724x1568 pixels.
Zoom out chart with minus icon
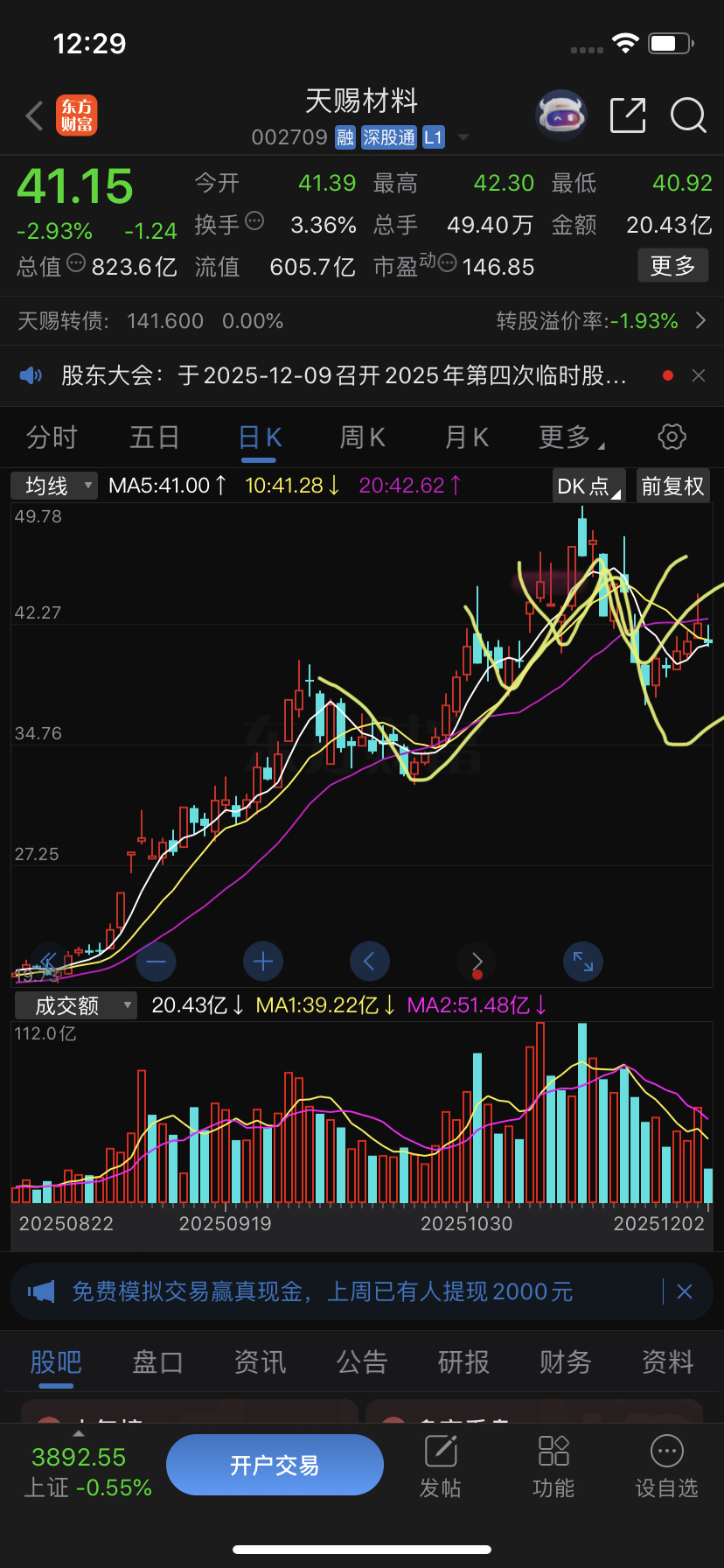[157, 962]
